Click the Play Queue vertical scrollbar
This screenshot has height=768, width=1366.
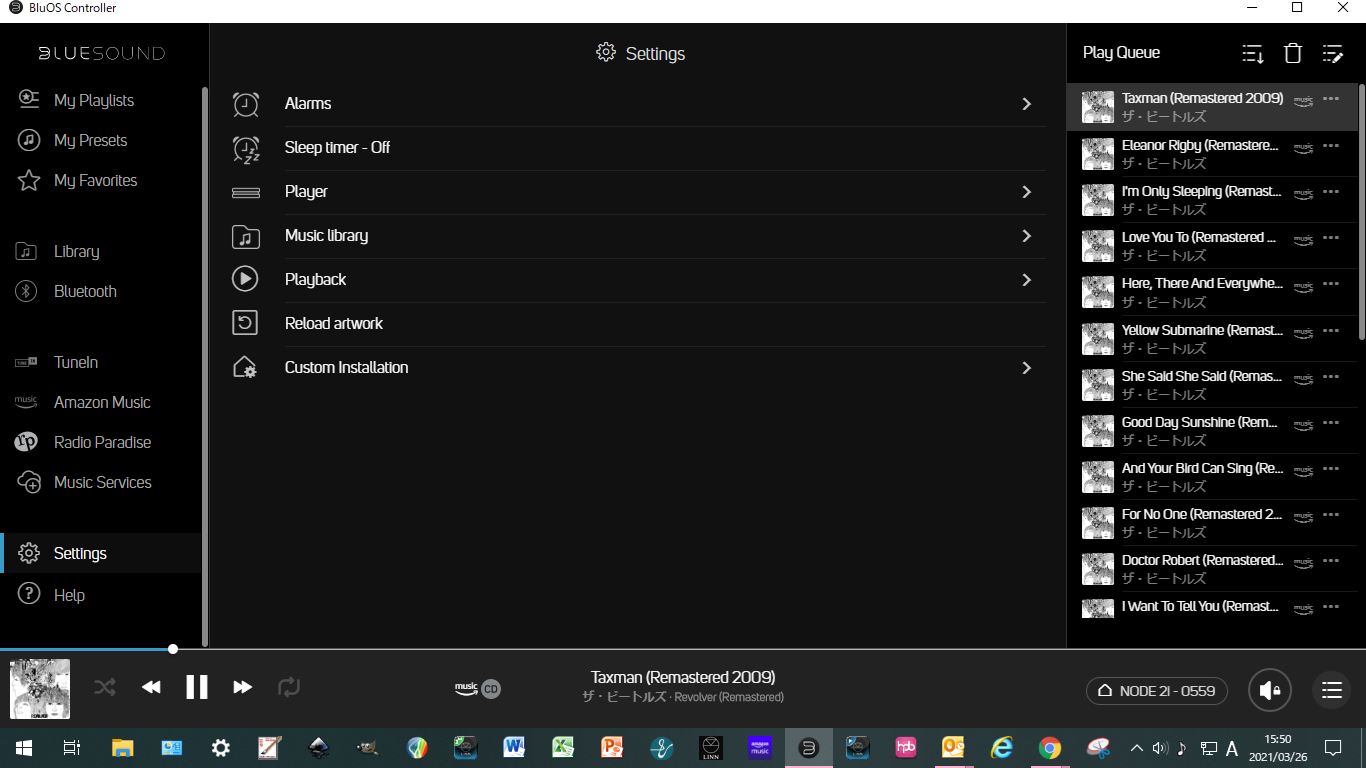1361,210
